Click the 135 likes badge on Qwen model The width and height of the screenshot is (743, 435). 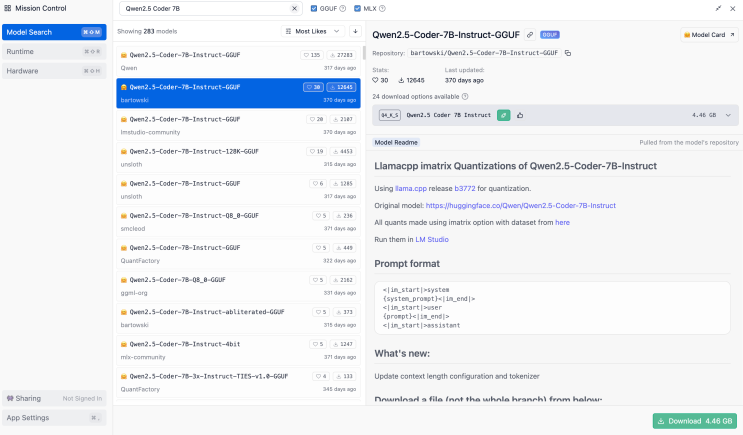tap(311, 55)
